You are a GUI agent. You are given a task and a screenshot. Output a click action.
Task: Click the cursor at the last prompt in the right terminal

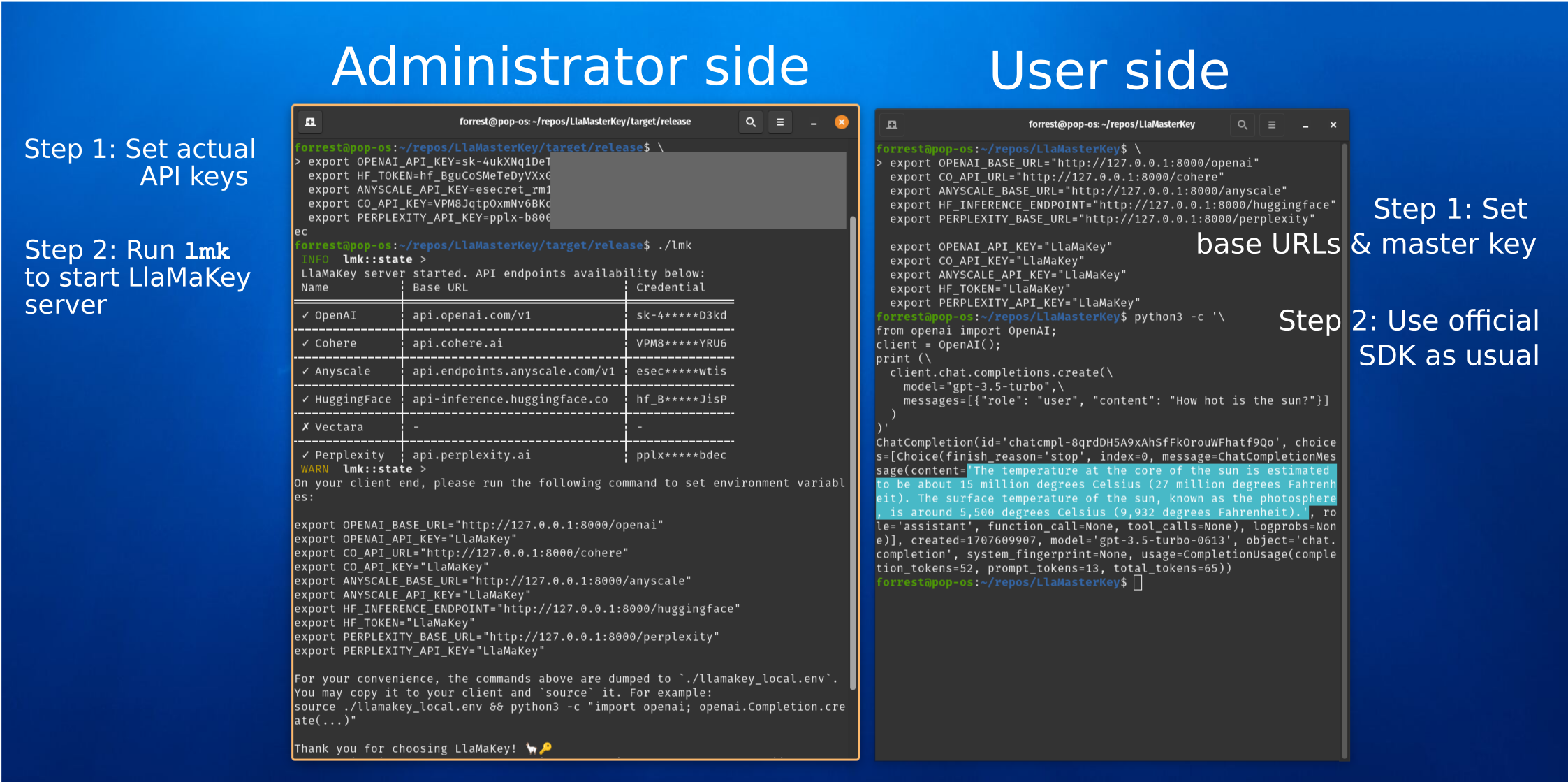pyautogui.click(x=1138, y=582)
